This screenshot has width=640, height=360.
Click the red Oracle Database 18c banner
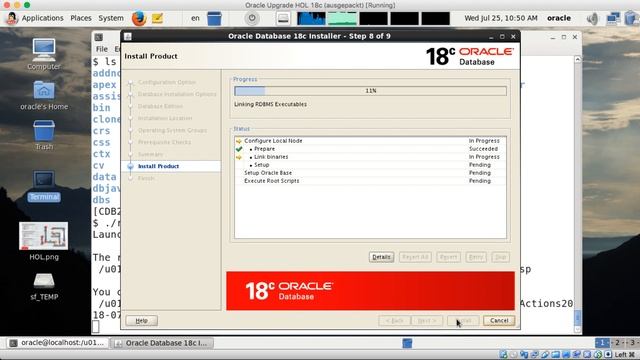(371, 291)
